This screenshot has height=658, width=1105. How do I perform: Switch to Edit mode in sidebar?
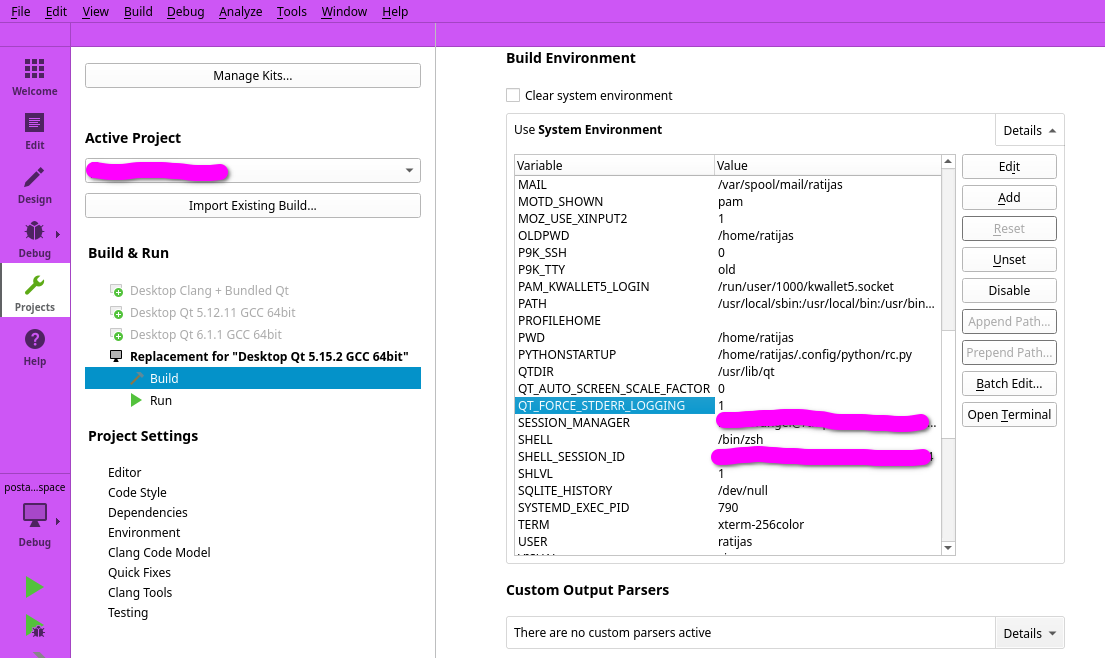[x=34, y=124]
